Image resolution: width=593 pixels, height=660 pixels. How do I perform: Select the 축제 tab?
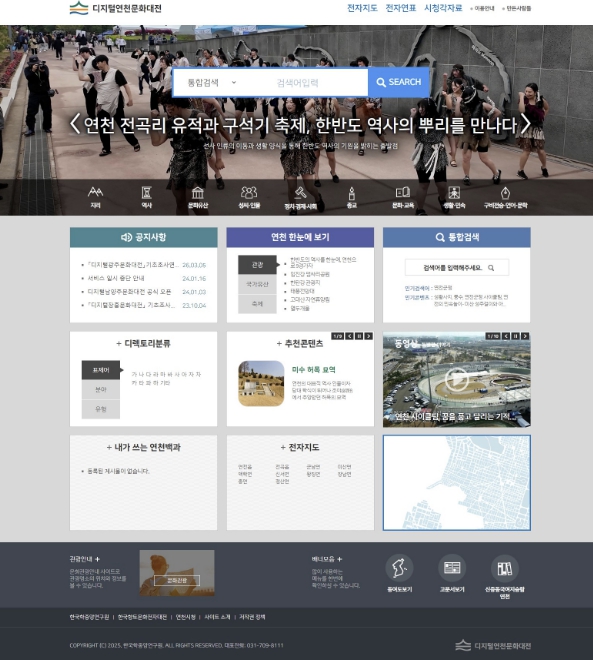tap(258, 304)
